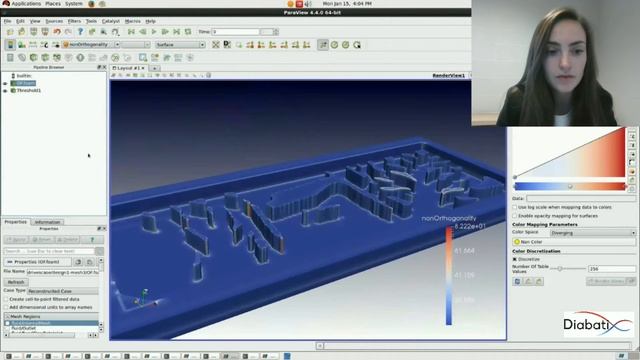Click the Time value input field
640x360 pixels.
click(x=236, y=32)
